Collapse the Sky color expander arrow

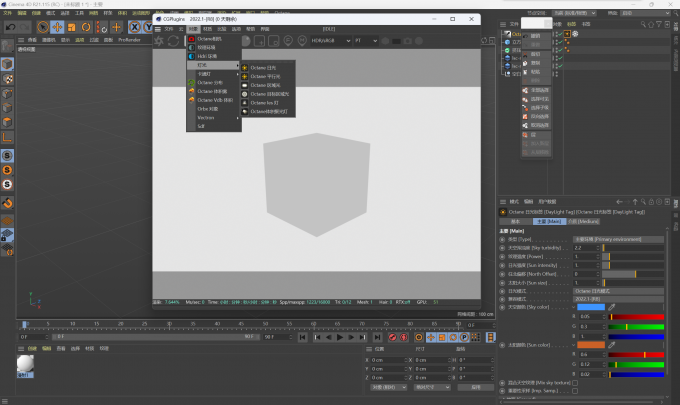click(x=574, y=307)
